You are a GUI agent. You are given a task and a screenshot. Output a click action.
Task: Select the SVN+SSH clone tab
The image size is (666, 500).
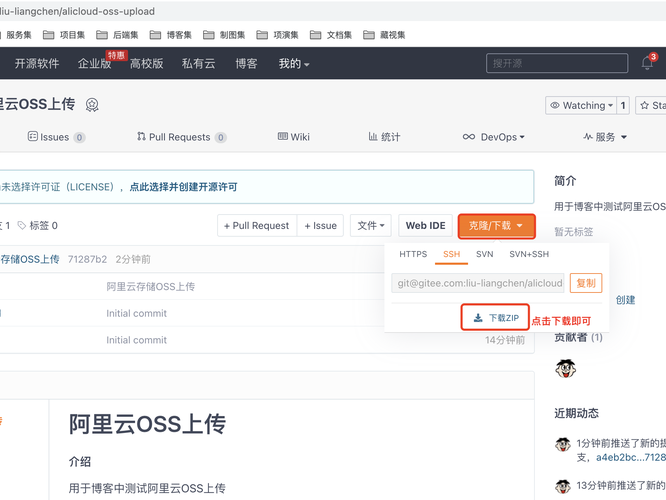tap(529, 254)
